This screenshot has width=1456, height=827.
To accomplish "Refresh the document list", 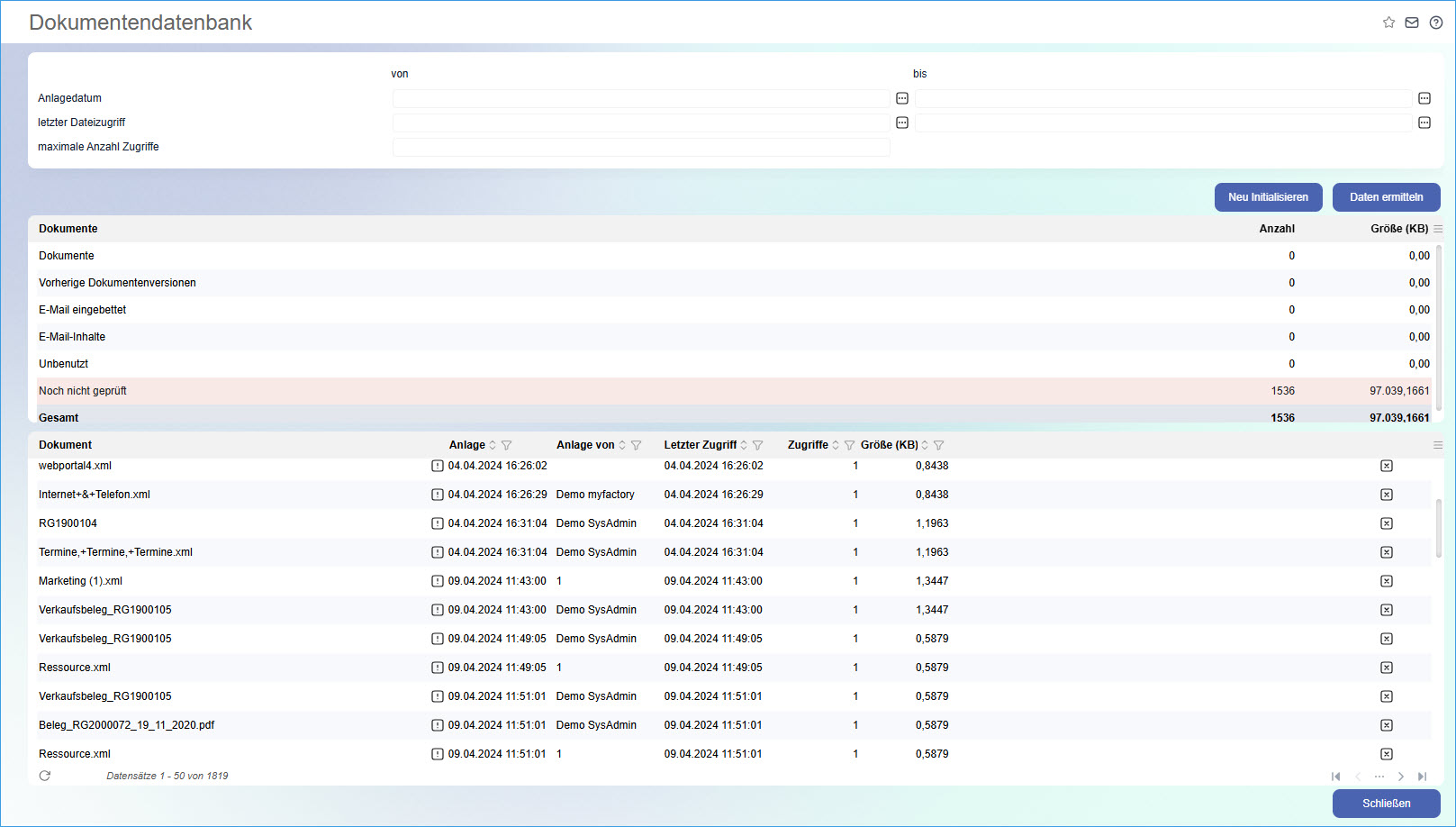I will point(45,776).
